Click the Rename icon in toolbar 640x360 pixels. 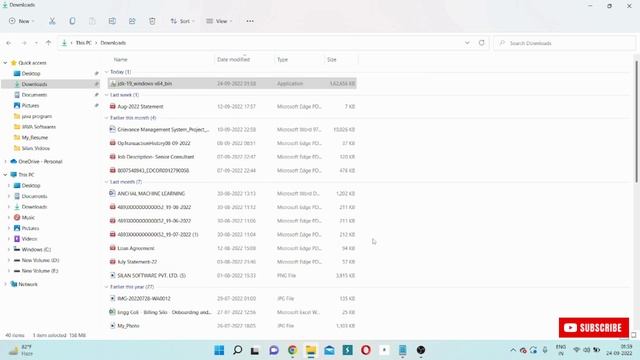coord(112,21)
